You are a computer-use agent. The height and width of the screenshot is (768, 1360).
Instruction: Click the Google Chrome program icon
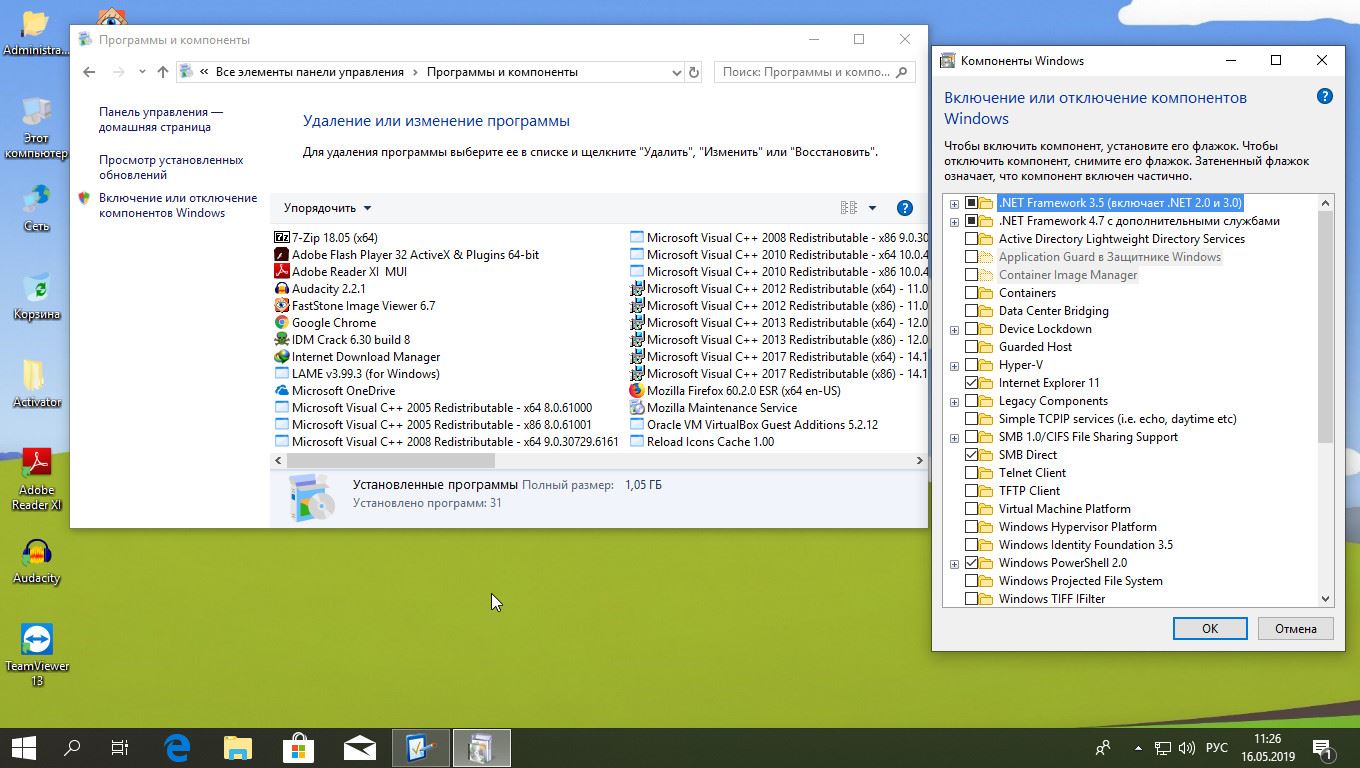click(282, 323)
